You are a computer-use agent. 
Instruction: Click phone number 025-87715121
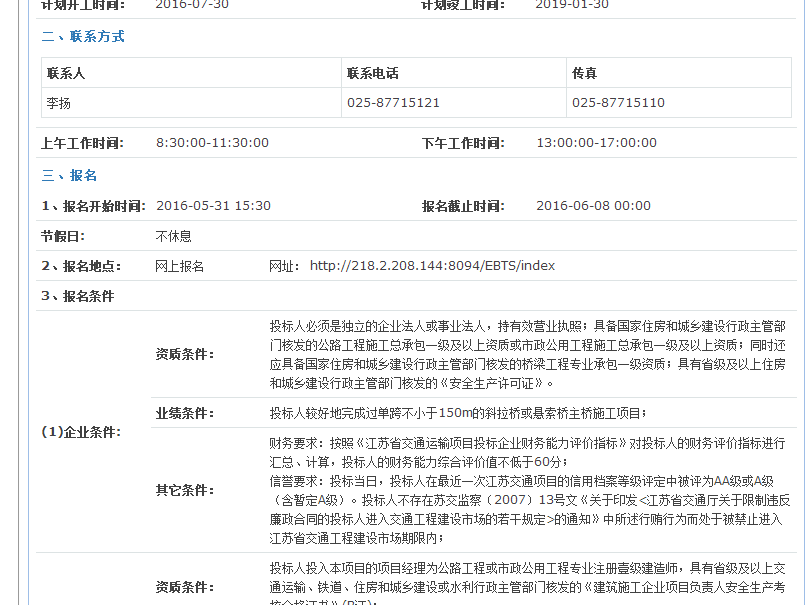pyautogui.click(x=393, y=103)
